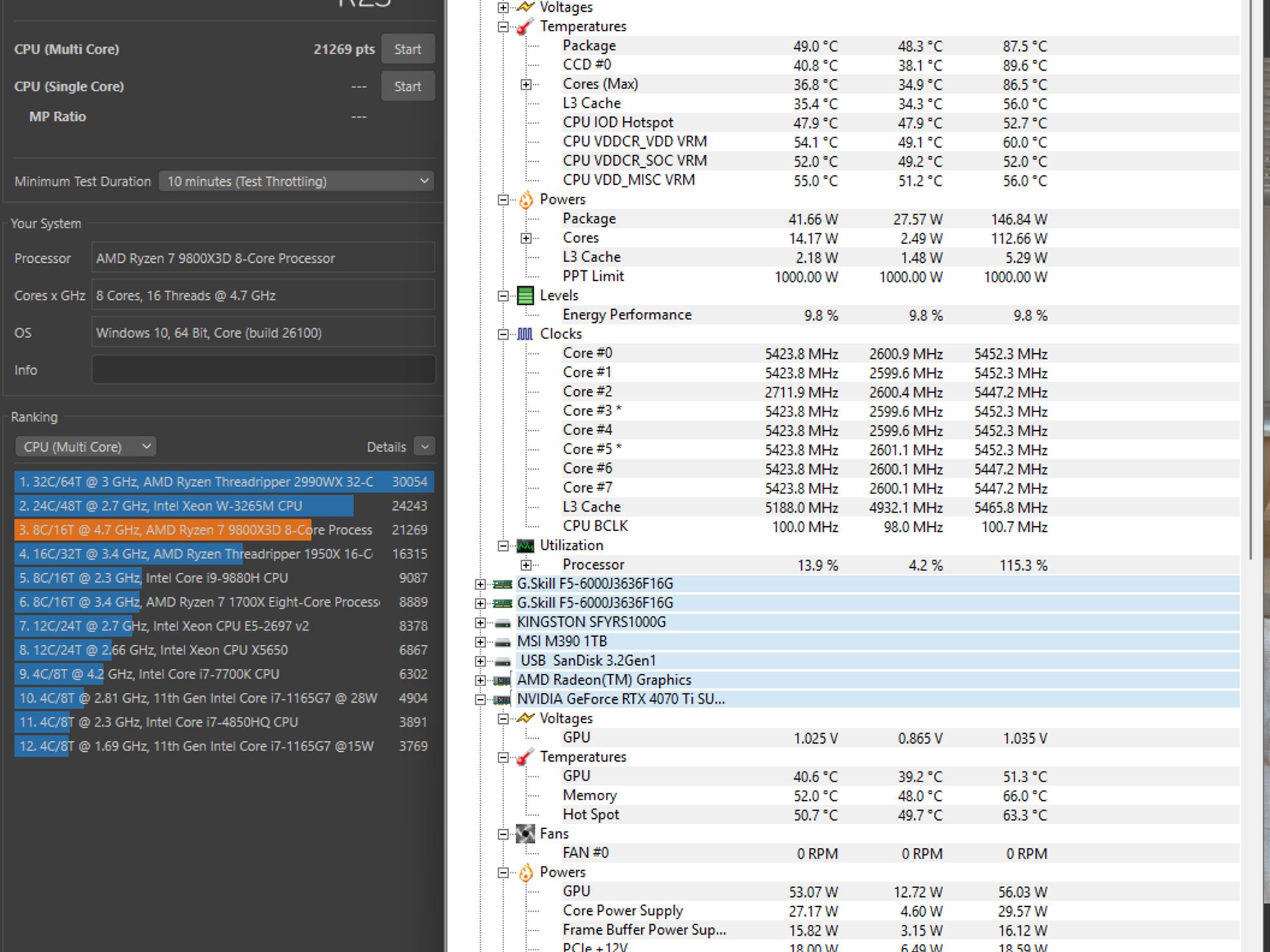1270x952 pixels.
Task: Open the Details dropdown arrow in Ranking
Action: click(x=425, y=446)
